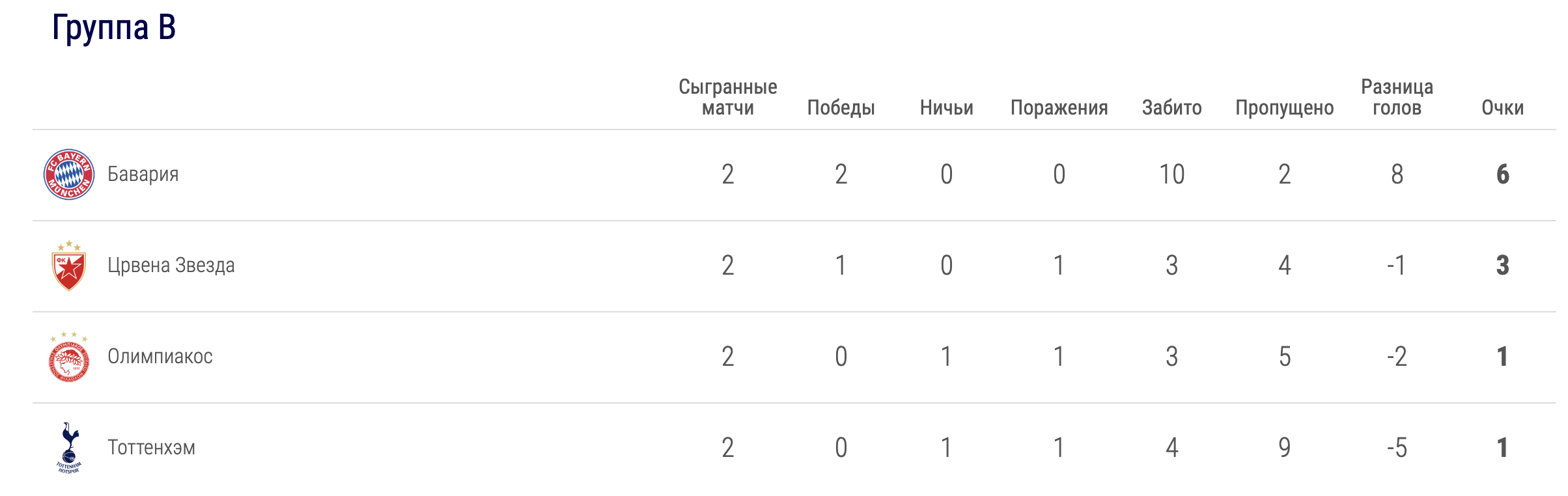The width and height of the screenshot is (1568, 496).
Task: Click the Пропущено column header
Action: (1284, 107)
